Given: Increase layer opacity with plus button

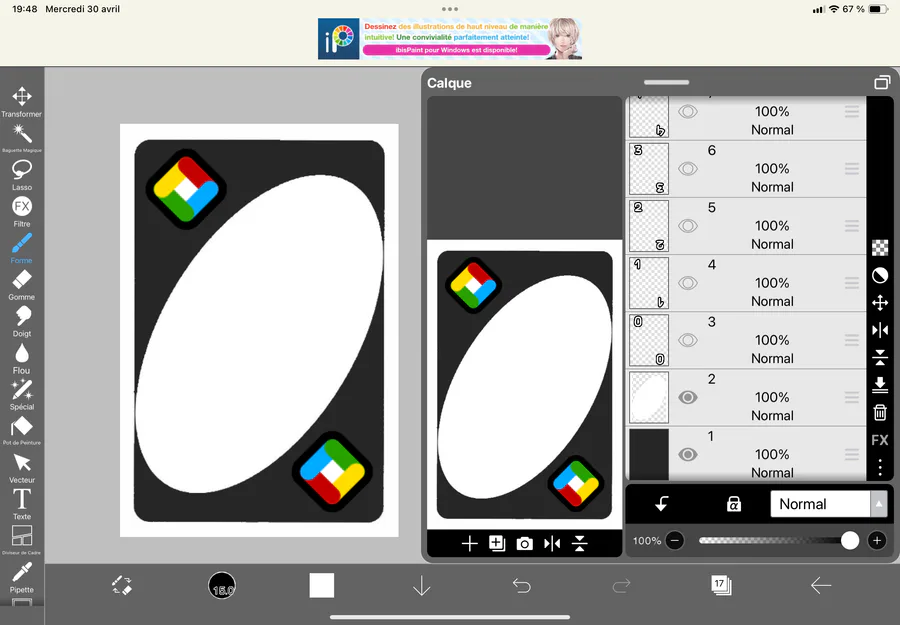Looking at the screenshot, I should point(876,541).
